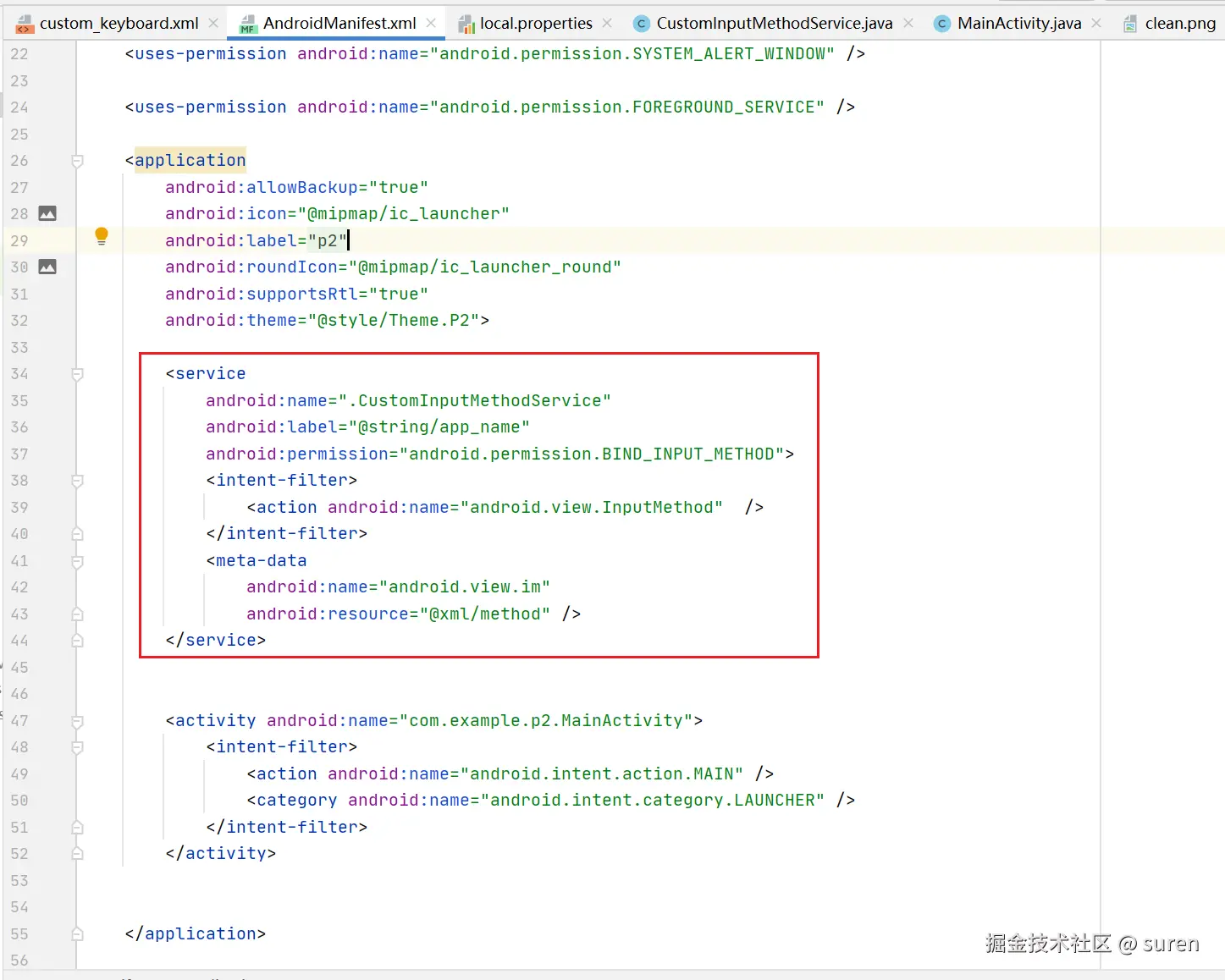Viewport: 1225px width, 980px height.
Task: Switch to AndroidManifest.xml tab
Action: tap(339, 23)
